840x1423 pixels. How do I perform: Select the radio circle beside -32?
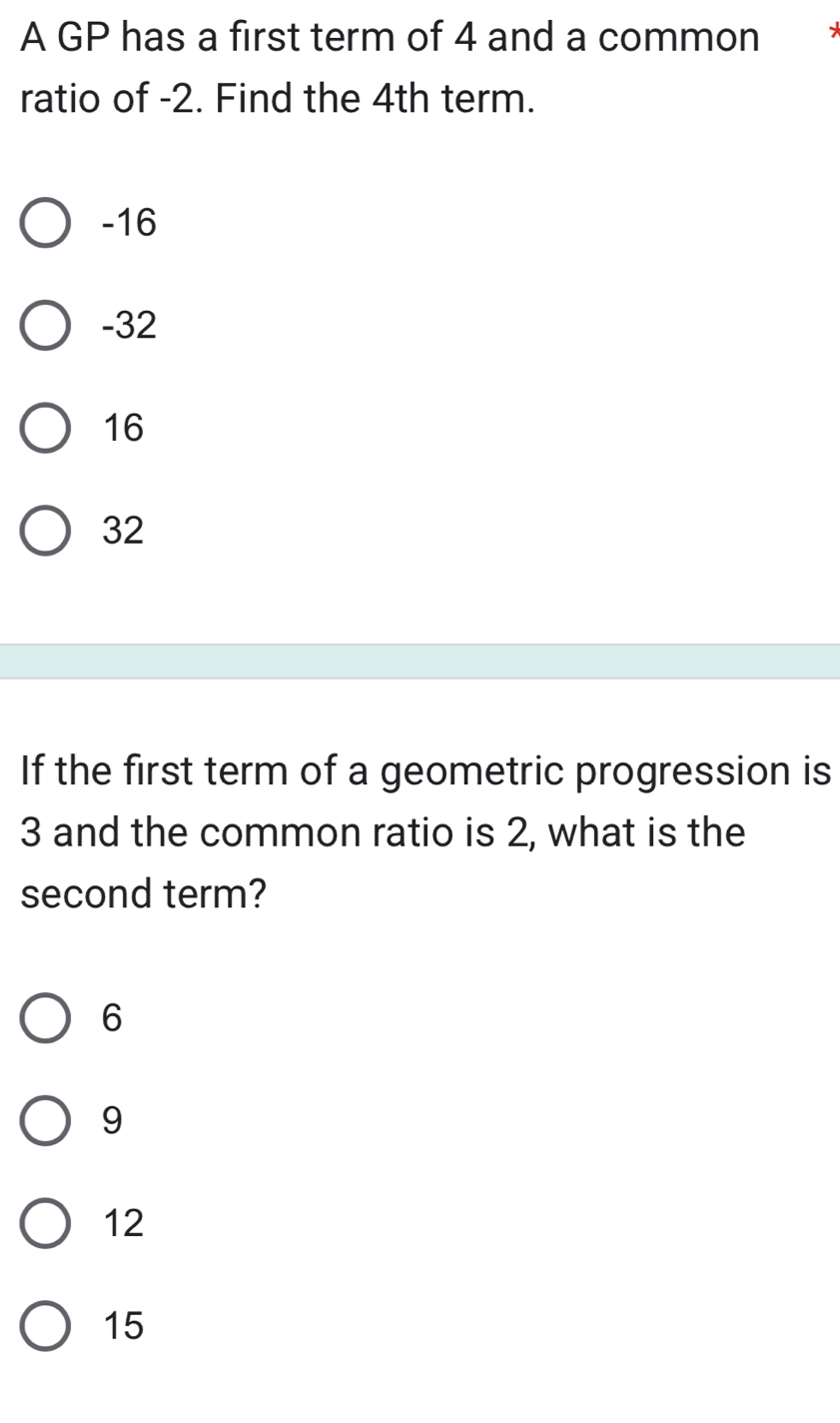[x=46, y=326]
